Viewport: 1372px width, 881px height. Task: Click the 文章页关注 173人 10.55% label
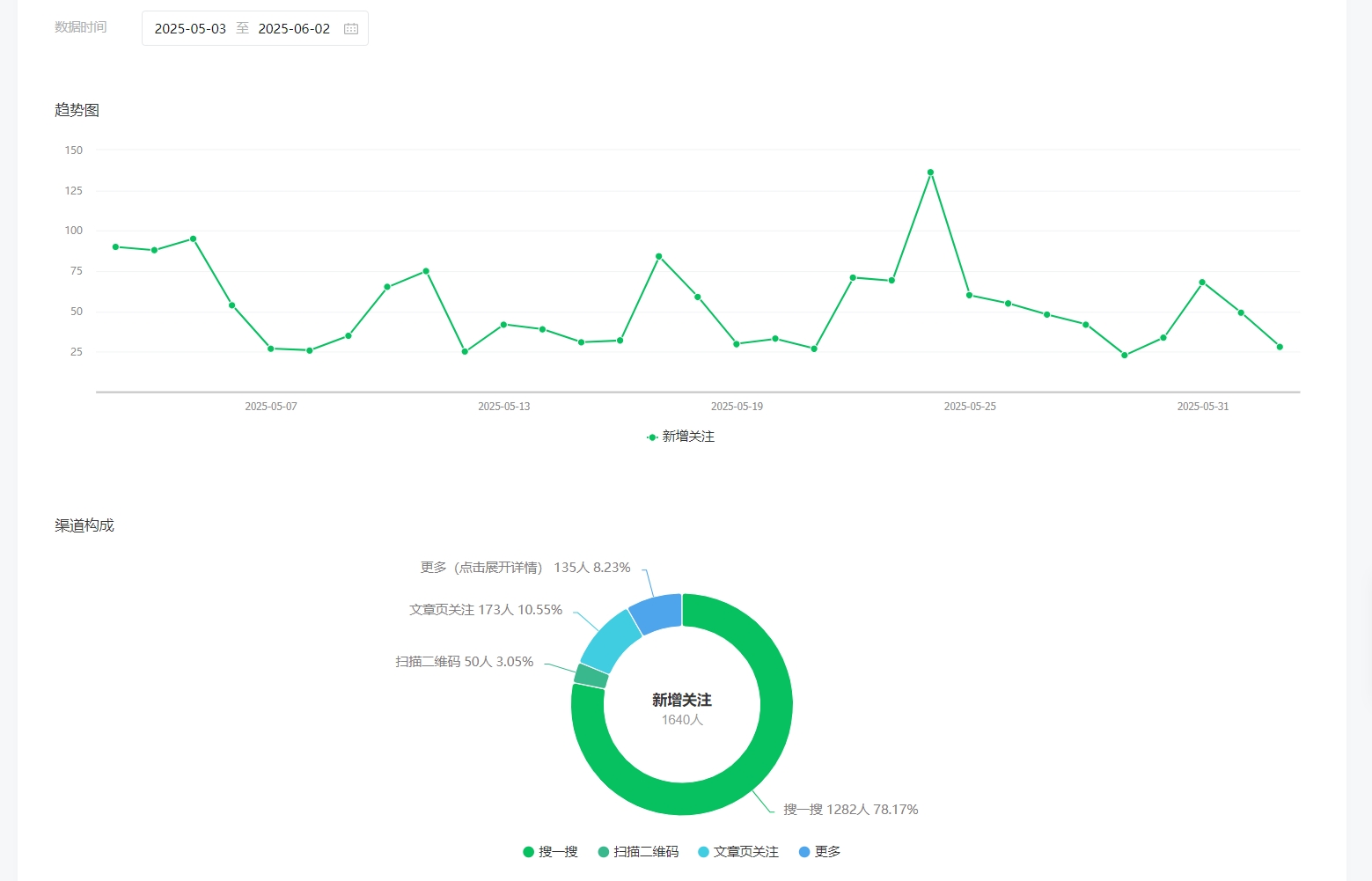tap(486, 610)
